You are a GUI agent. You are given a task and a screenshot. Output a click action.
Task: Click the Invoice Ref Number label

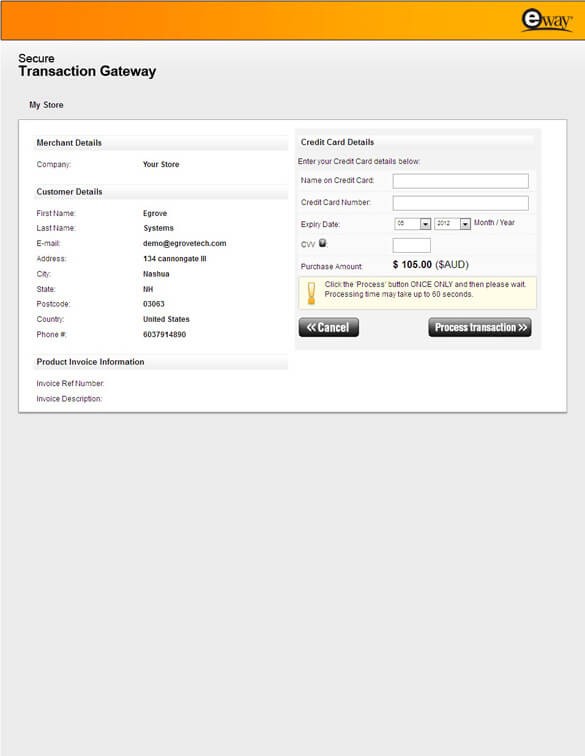click(70, 384)
